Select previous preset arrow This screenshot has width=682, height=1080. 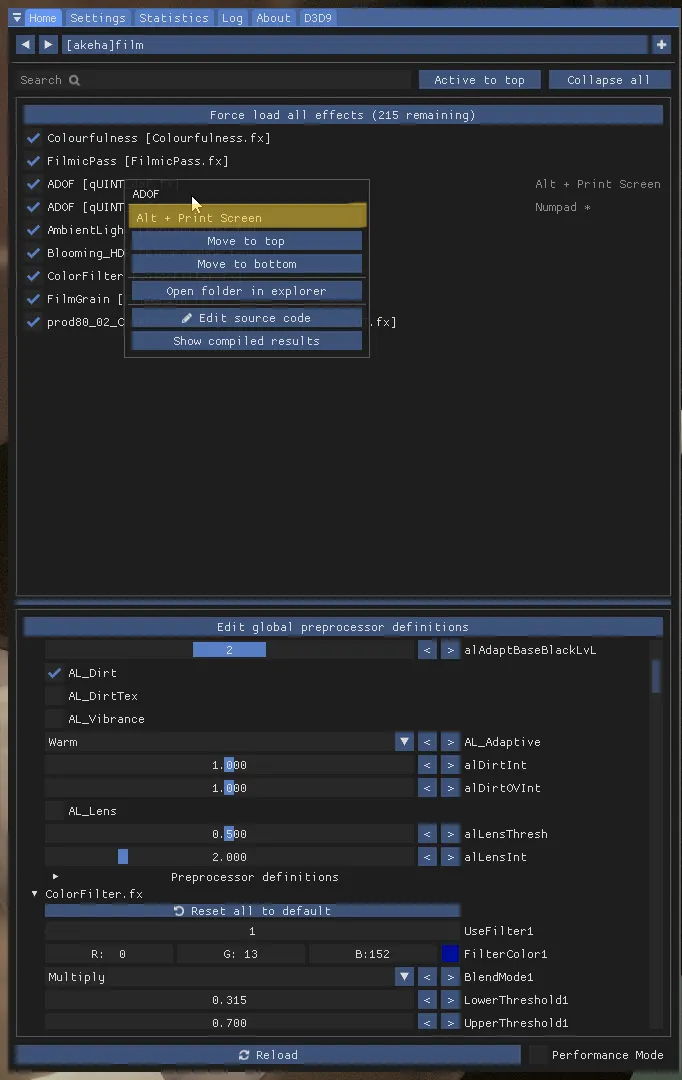[x=25, y=45]
